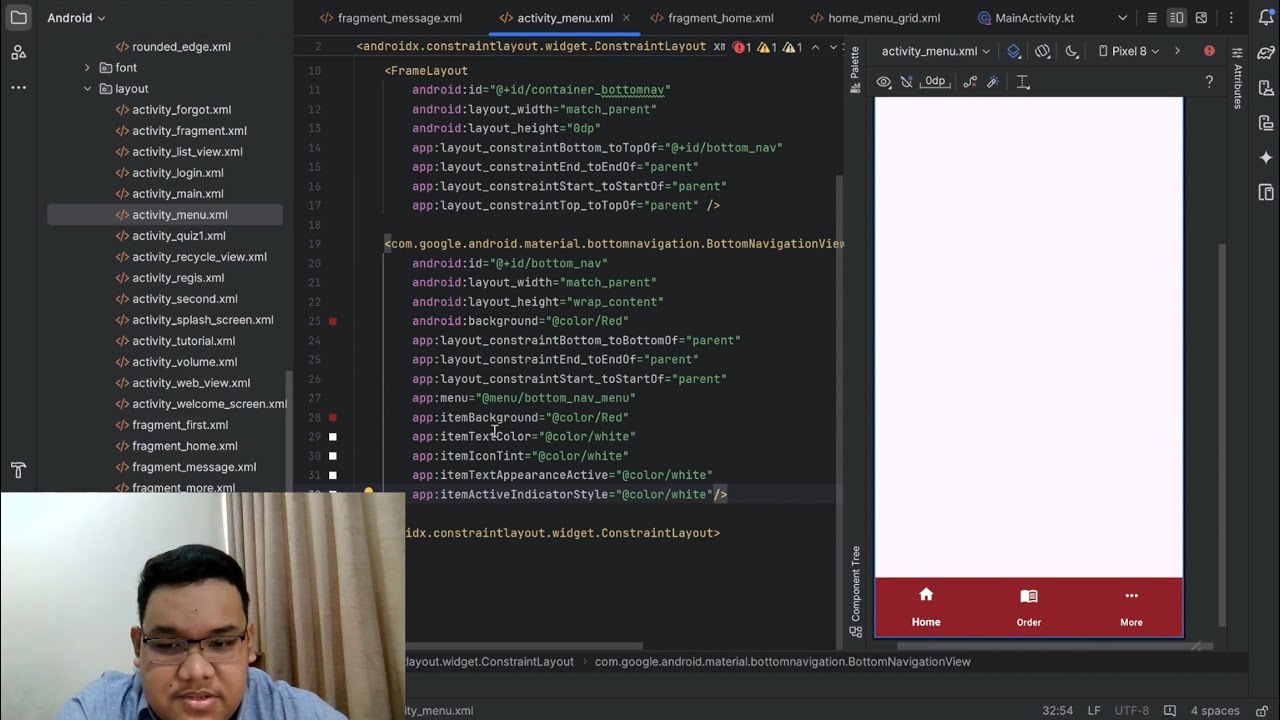Open the Pixel 8 device dropdown
This screenshot has width=1280, height=720.
pyautogui.click(x=1129, y=51)
